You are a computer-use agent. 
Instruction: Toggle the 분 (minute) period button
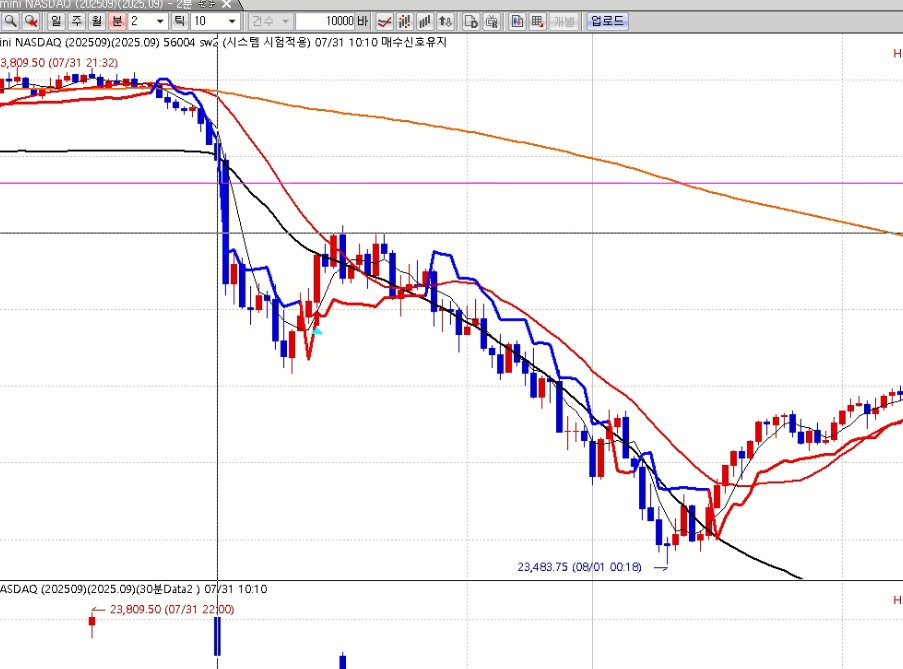coord(116,21)
